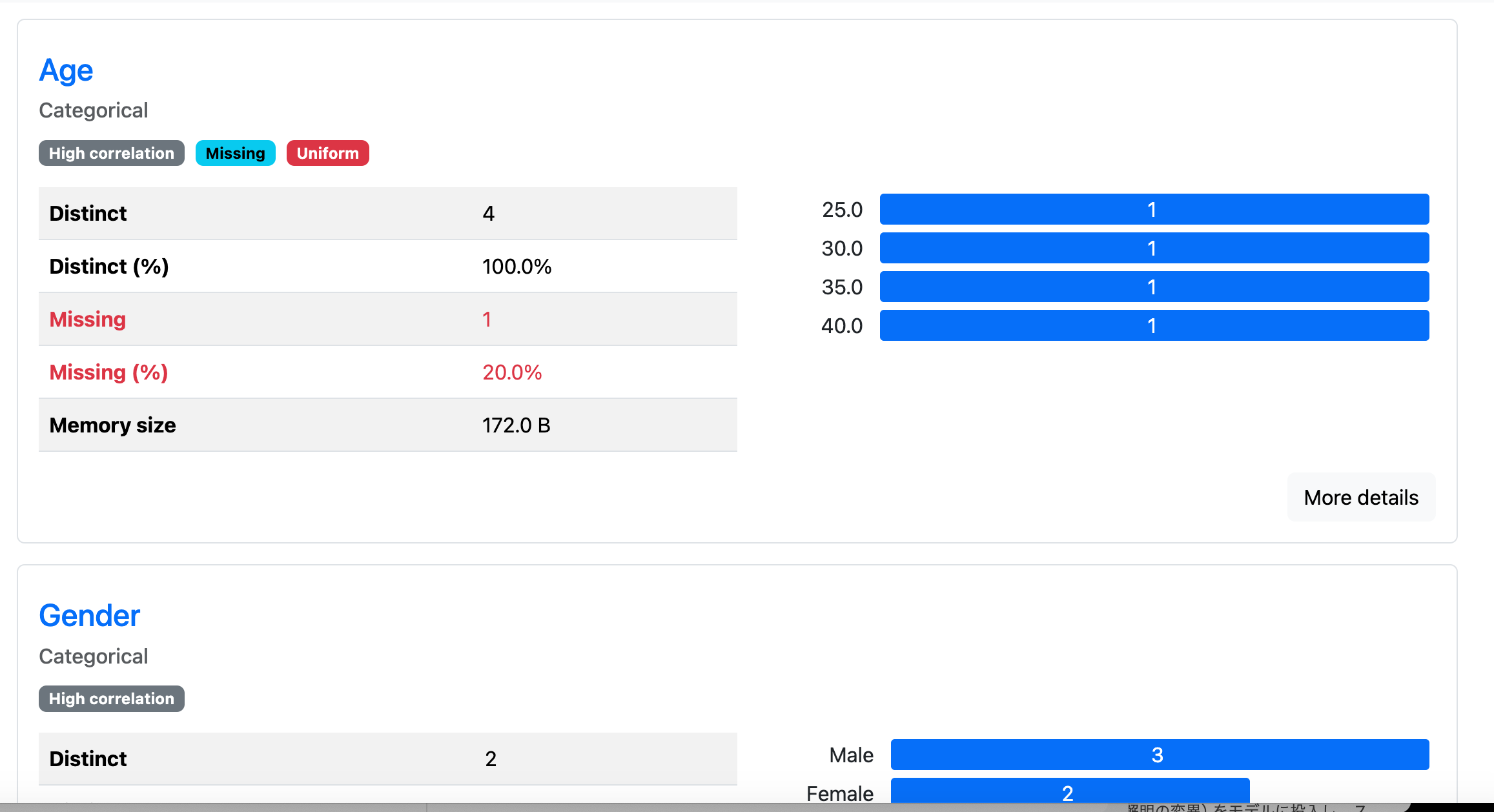Click the 35.0 frequency bar

point(1154,287)
